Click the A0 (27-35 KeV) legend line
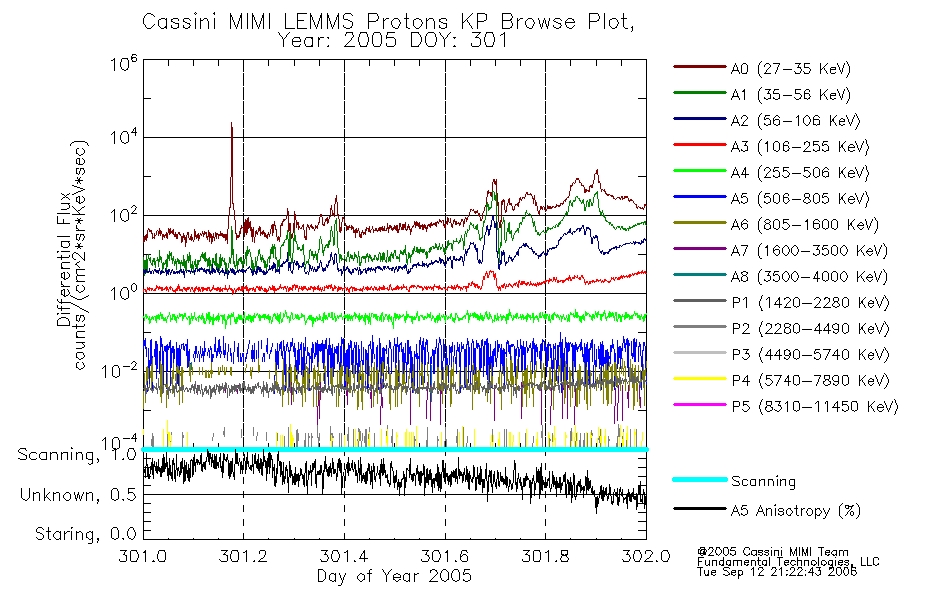The image size is (950, 600). 699,67
